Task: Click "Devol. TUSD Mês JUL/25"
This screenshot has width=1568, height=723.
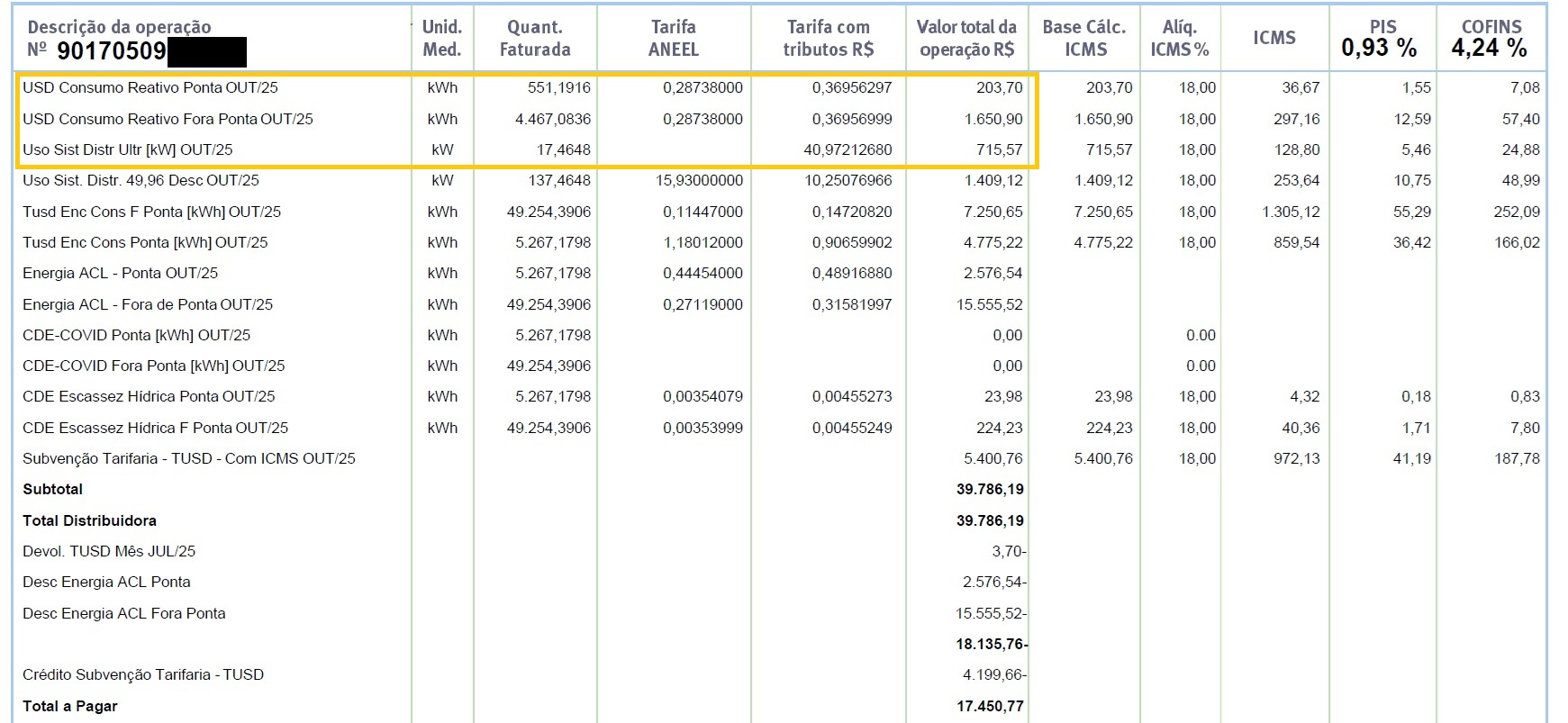Action: 109,551
